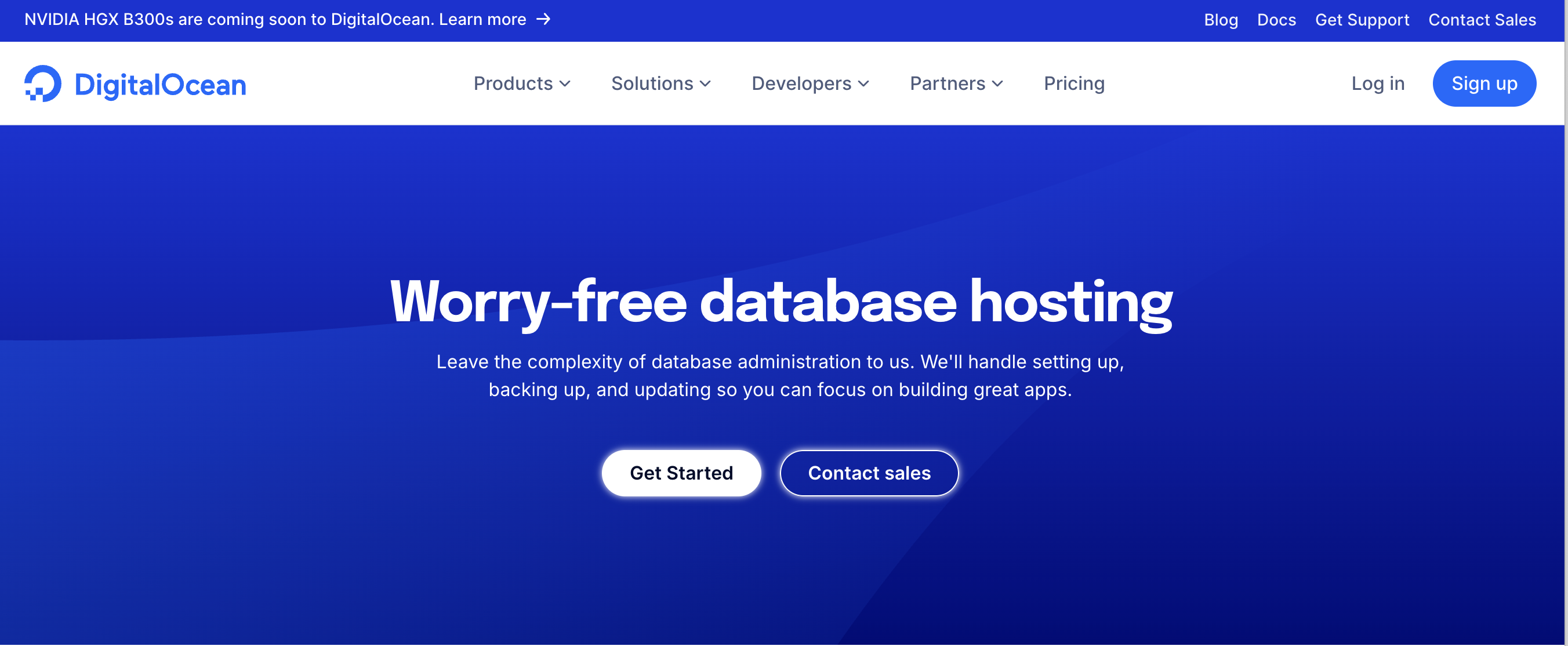Expand the Products dropdown chevron
This screenshot has height=646, width=1568.
(565, 84)
